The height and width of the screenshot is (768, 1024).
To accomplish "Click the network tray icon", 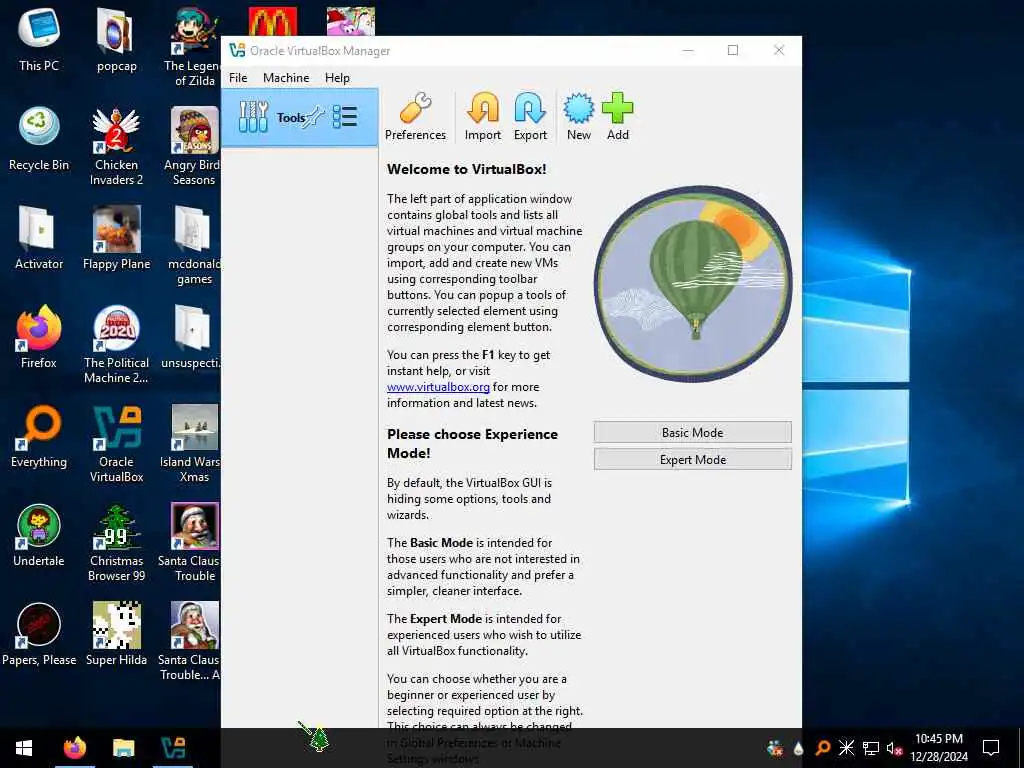I will click(x=870, y=748).
